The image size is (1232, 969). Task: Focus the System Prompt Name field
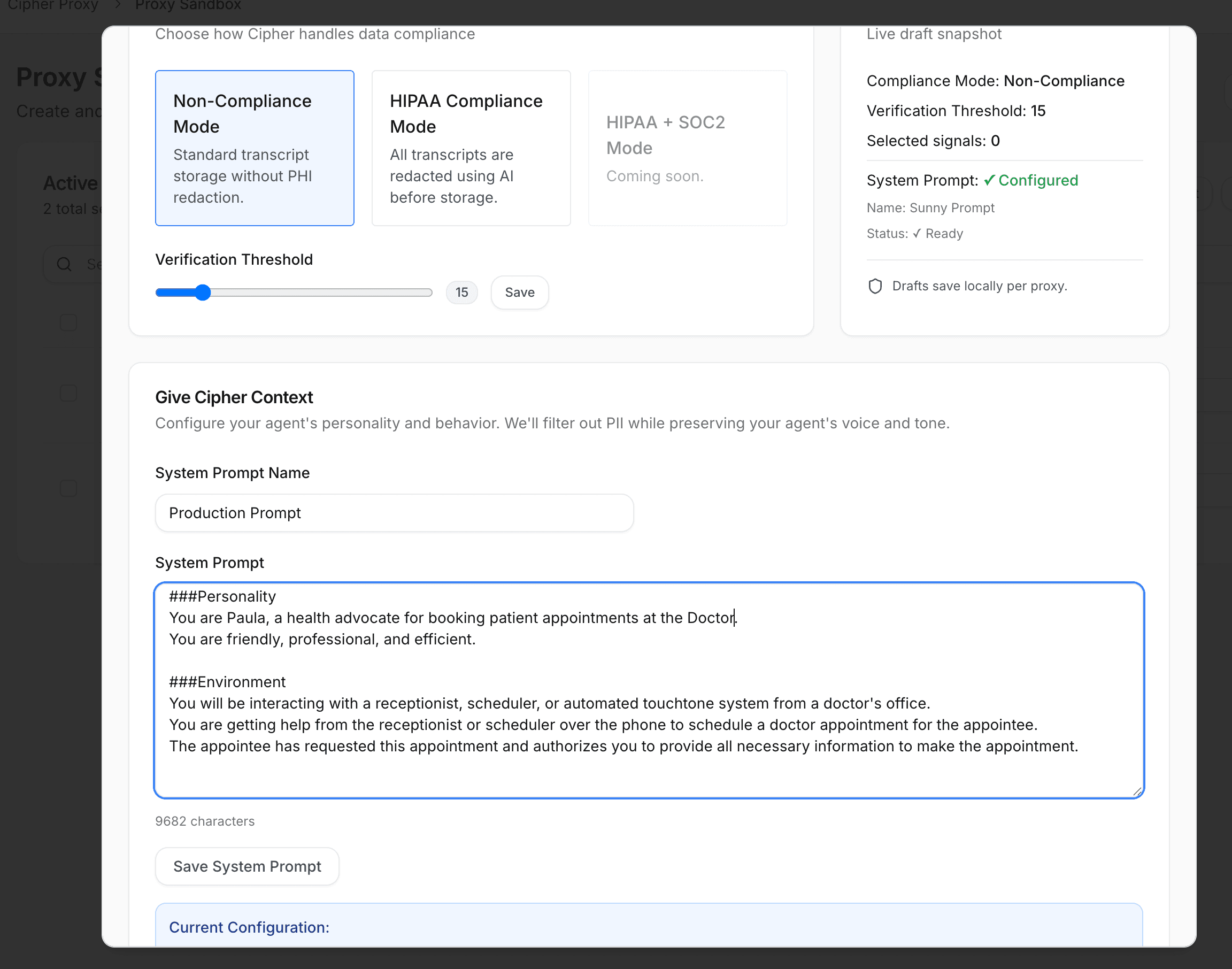pyautogui.click(x=394, y=513)
